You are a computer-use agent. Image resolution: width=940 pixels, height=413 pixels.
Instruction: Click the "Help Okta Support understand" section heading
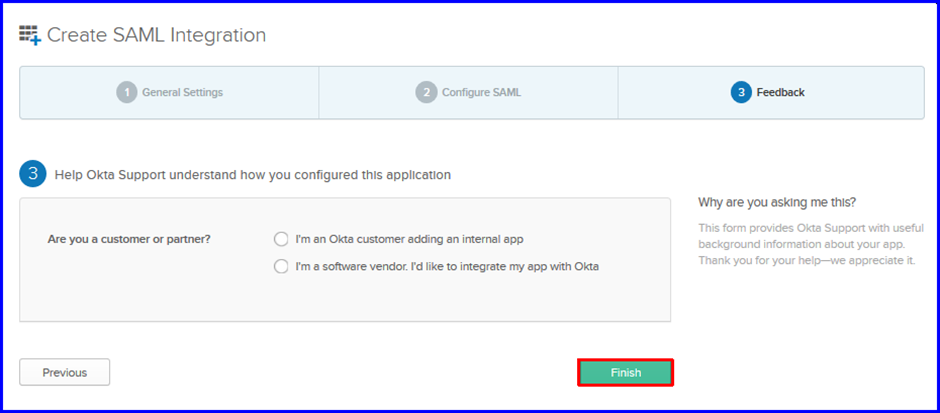click(252, 175)
